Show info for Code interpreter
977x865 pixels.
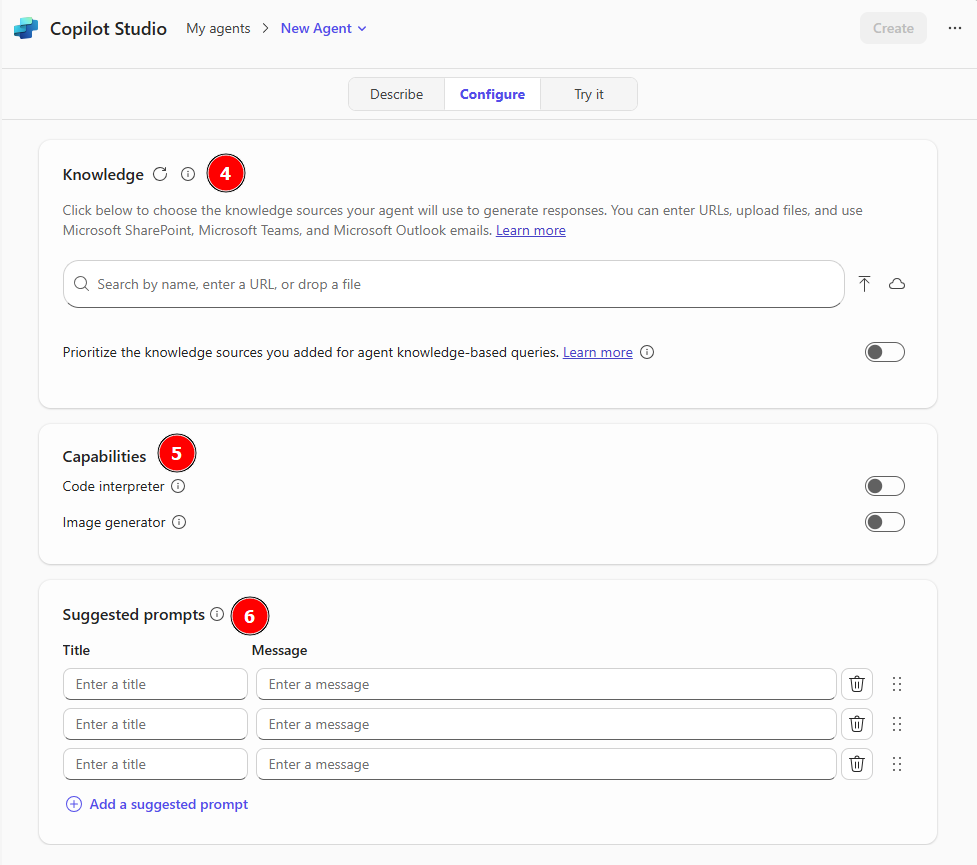[178, 486]
